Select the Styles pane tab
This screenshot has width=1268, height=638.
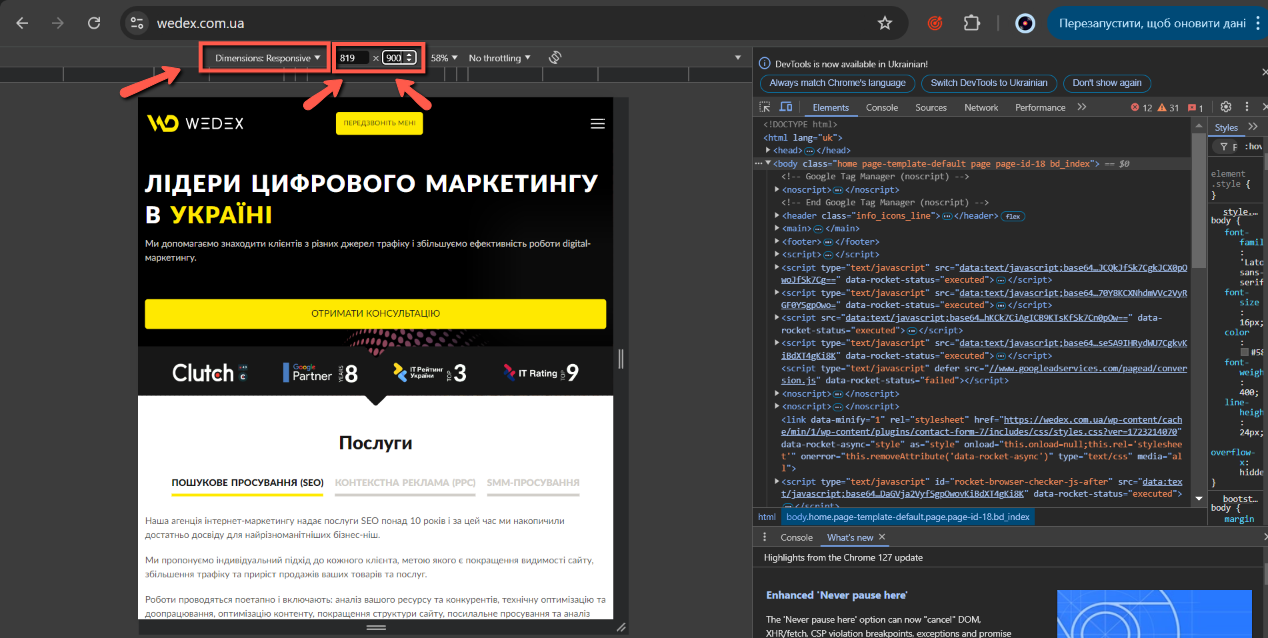[1226, 127]
